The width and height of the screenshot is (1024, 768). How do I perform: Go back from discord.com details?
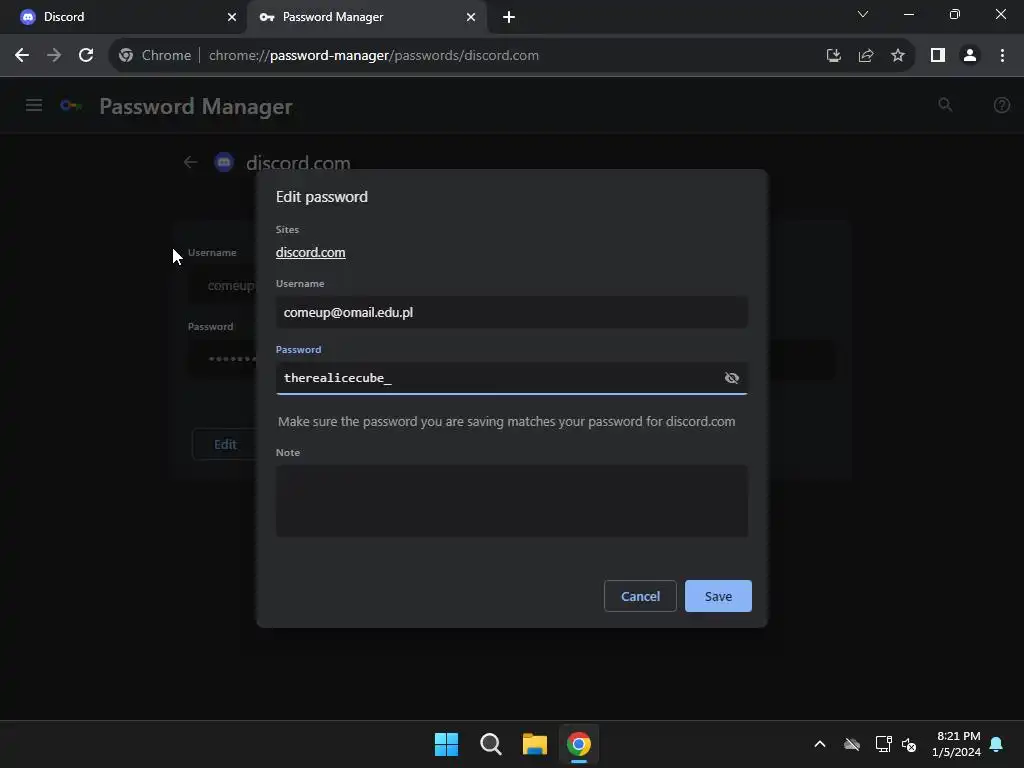[x=190, y=162]
